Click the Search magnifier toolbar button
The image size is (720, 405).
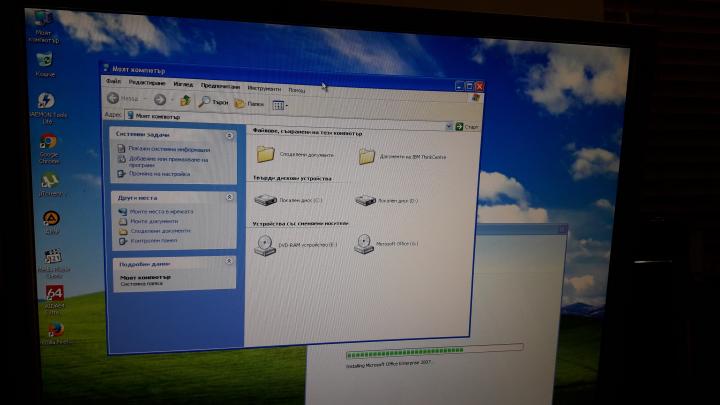coord(213,101)
